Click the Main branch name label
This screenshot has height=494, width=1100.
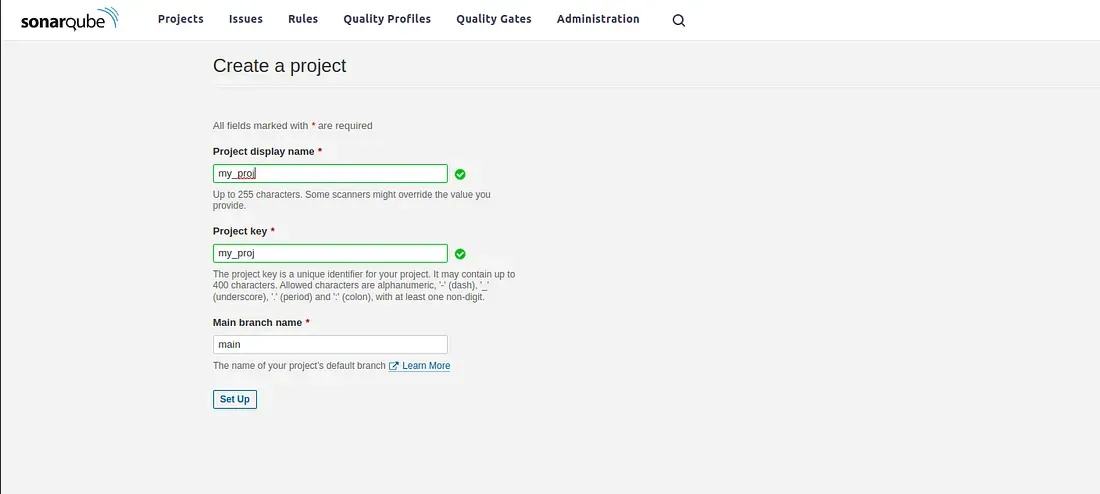(x=258, y=322)
